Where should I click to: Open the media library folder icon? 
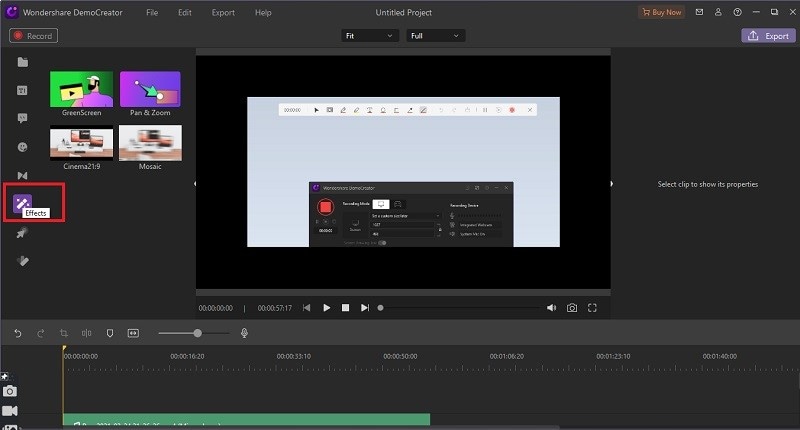click(22, 62)
